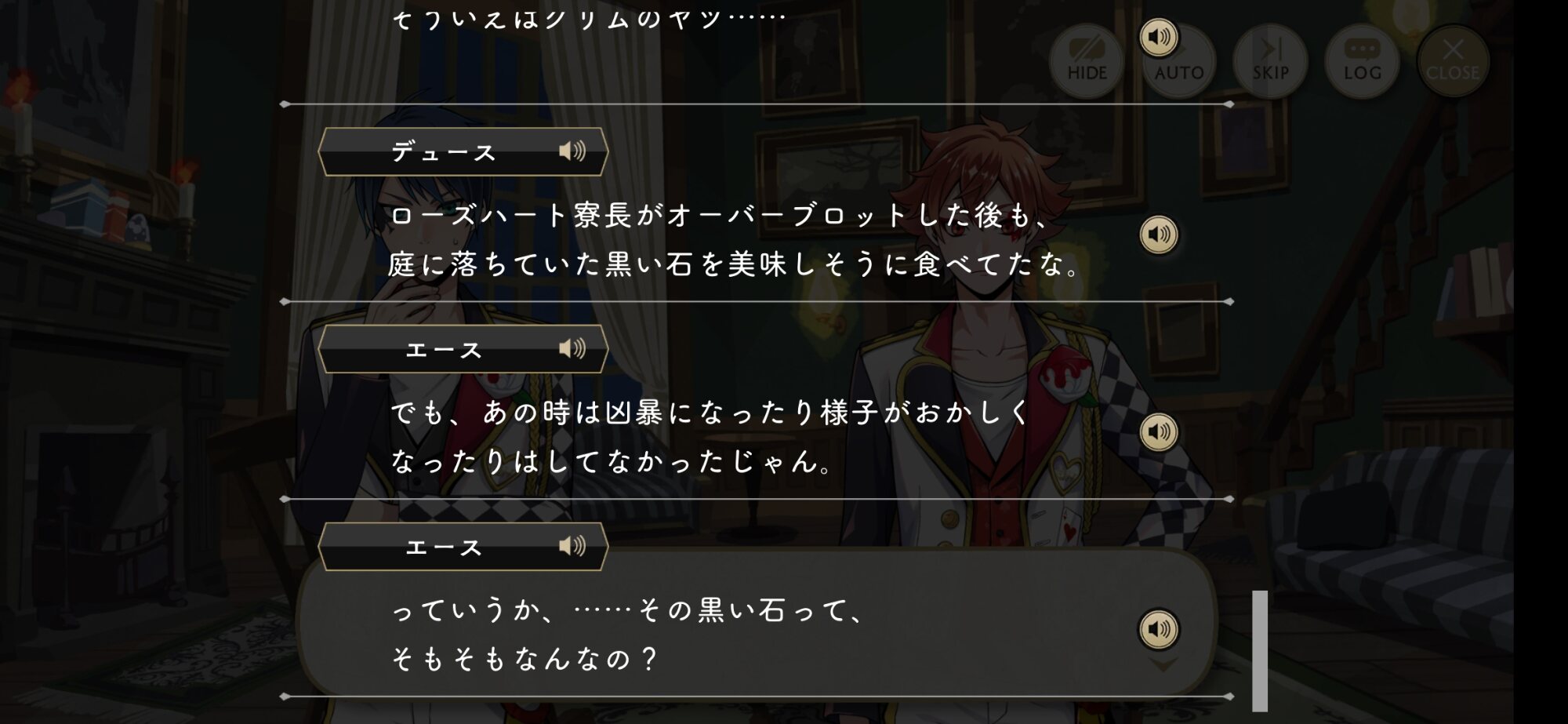Play voice for top partial line speaker

tap(1159, 37)
